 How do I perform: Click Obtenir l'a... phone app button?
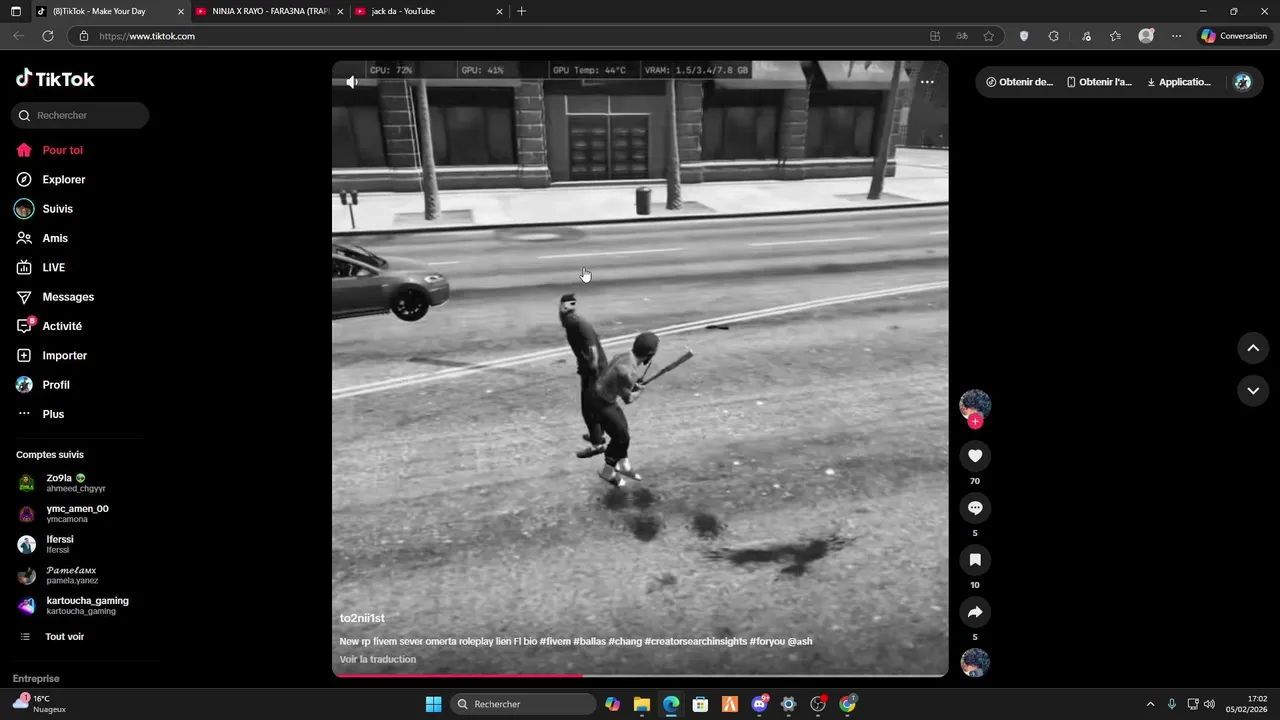(x=1099, y=82)
